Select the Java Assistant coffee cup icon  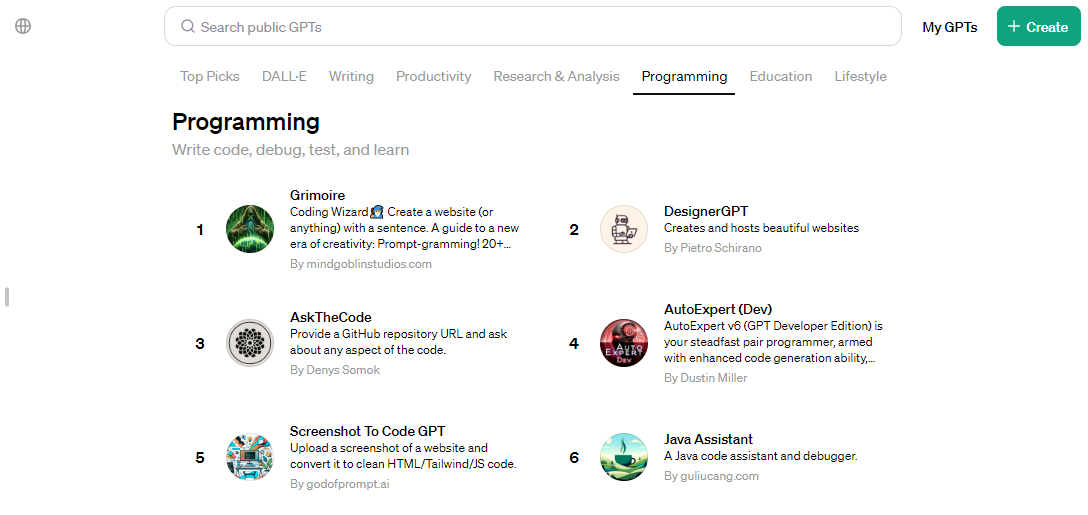[624, 457]
